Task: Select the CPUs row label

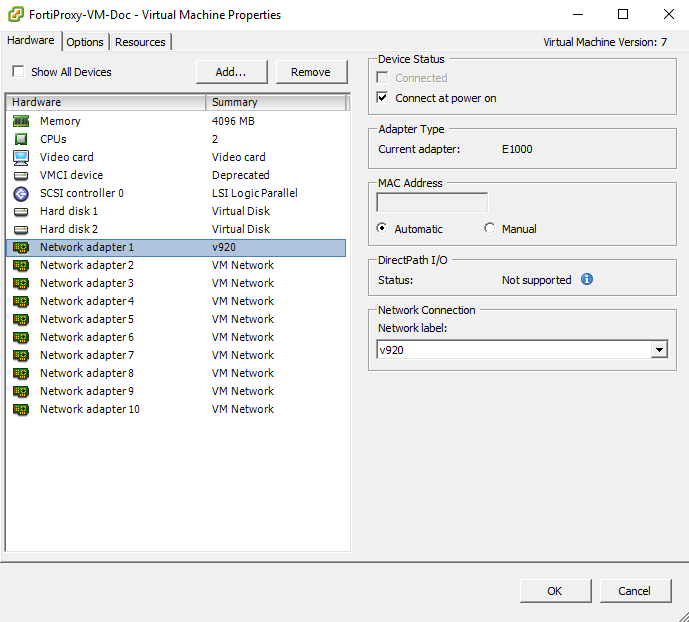Action: (53, 139)
